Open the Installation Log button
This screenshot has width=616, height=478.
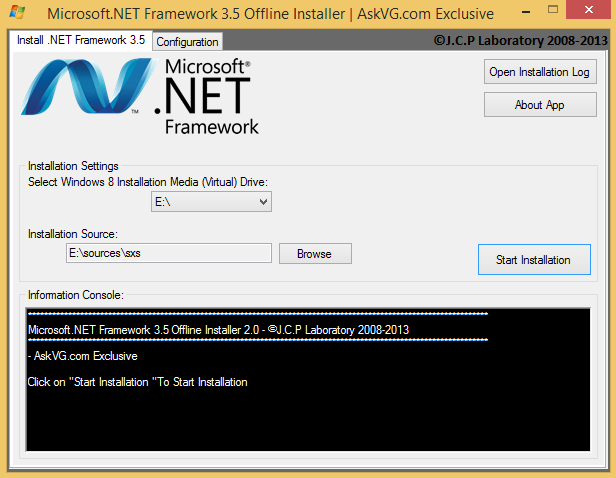[x=540, y=72]
